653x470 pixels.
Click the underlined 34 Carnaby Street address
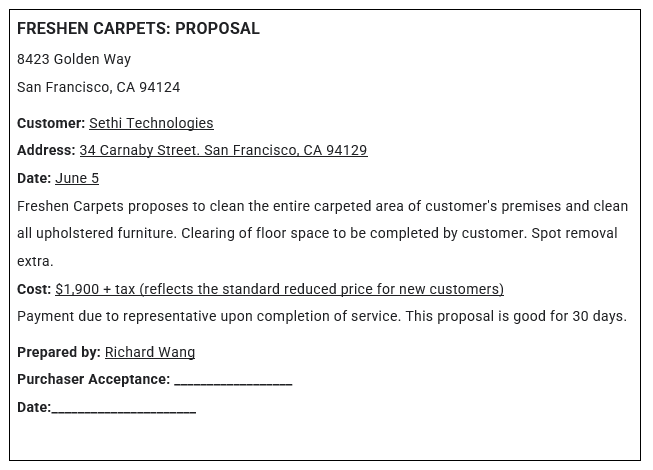click(223, 150)
